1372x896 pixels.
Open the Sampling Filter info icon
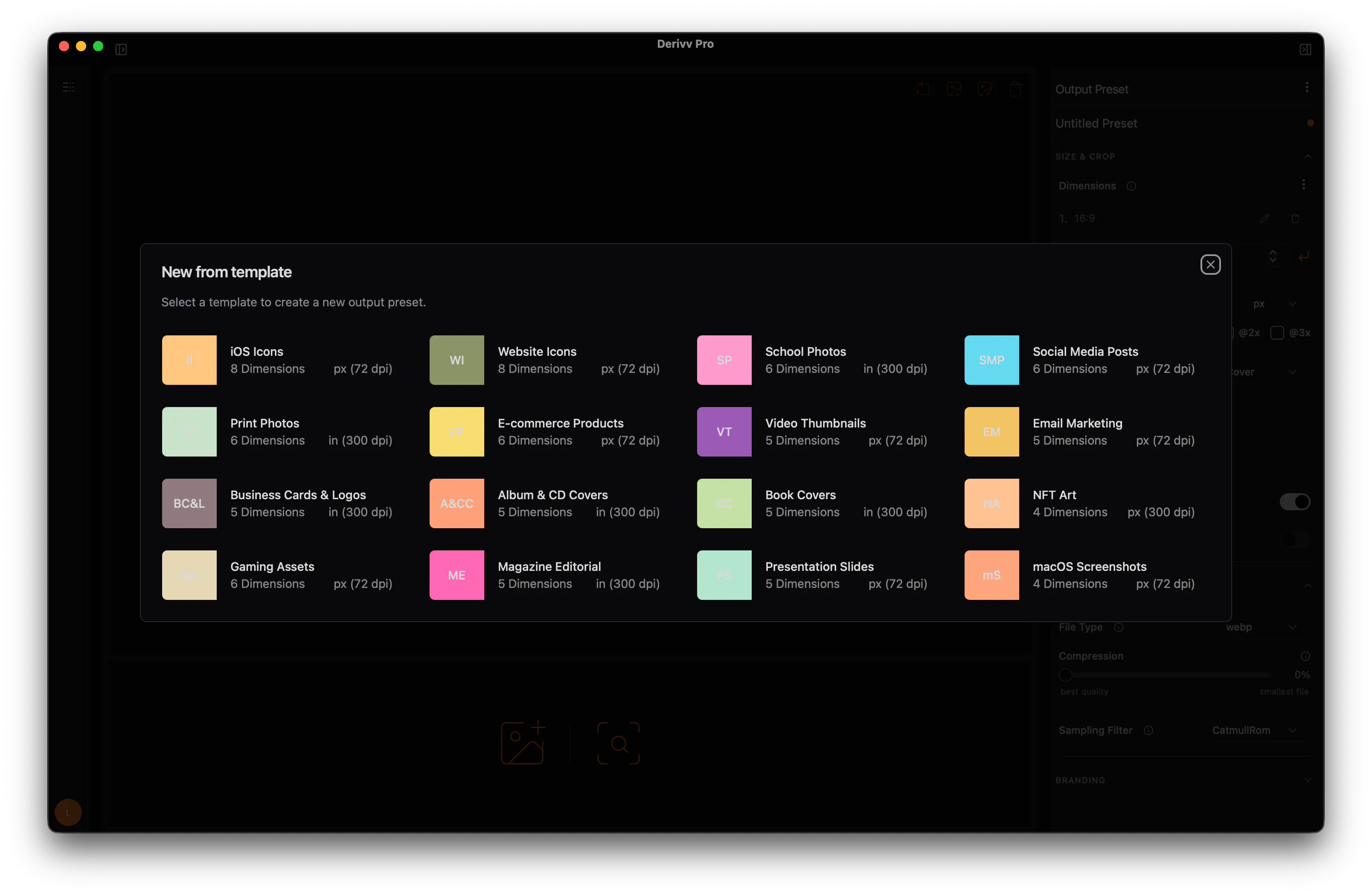coord(1148,730)
